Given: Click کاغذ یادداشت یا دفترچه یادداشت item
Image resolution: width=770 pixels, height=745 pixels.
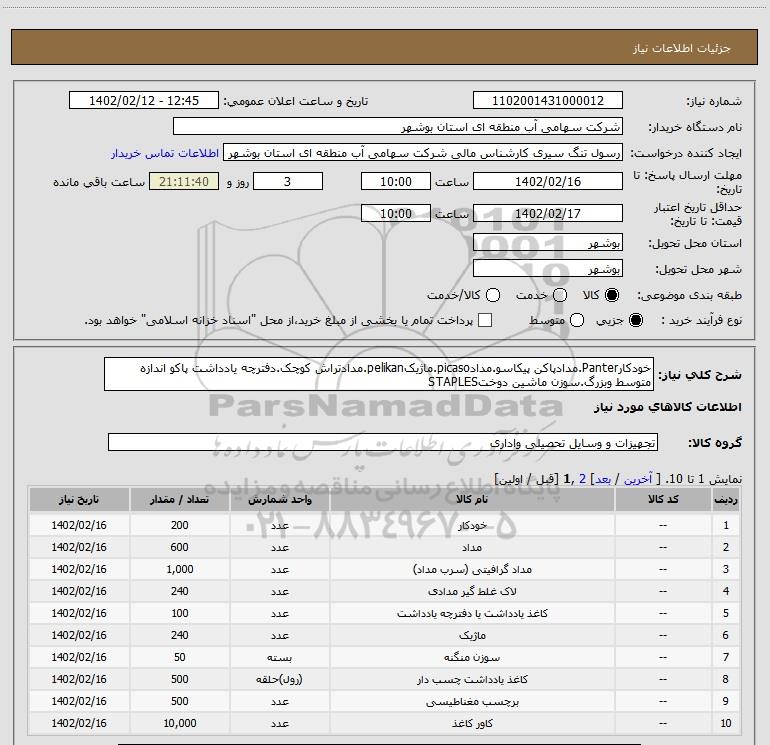Looking at the screenshot, I should pos(472,613).
